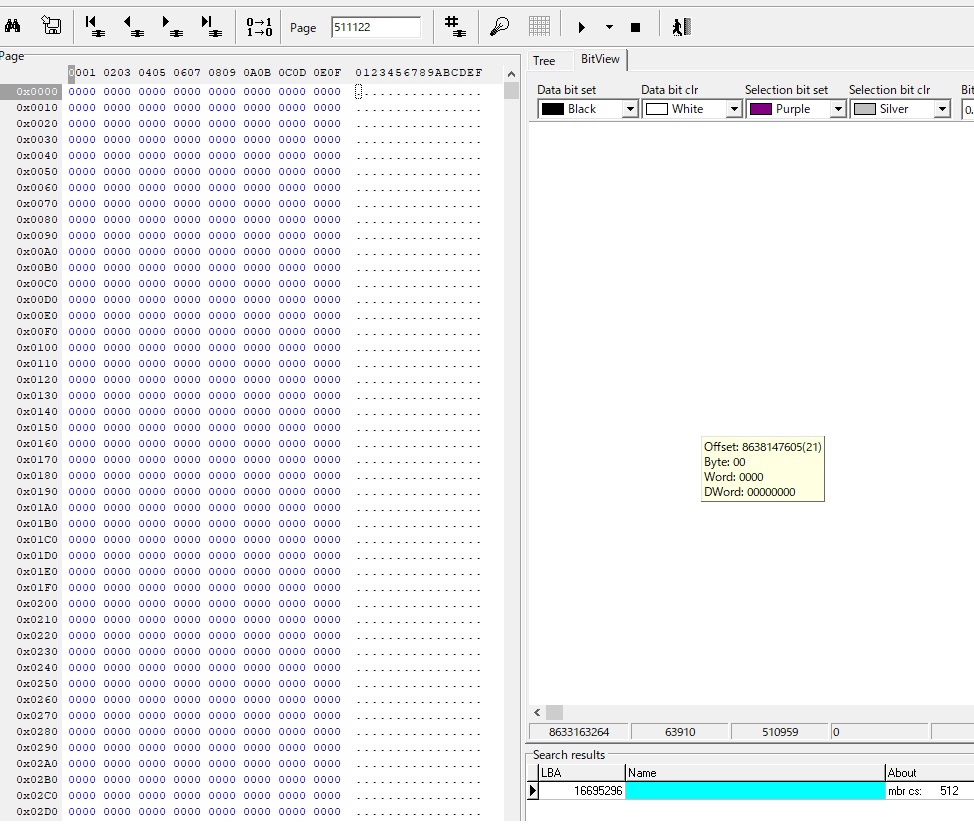Open the dropdown arrow beside play

(x=609, y=28)
